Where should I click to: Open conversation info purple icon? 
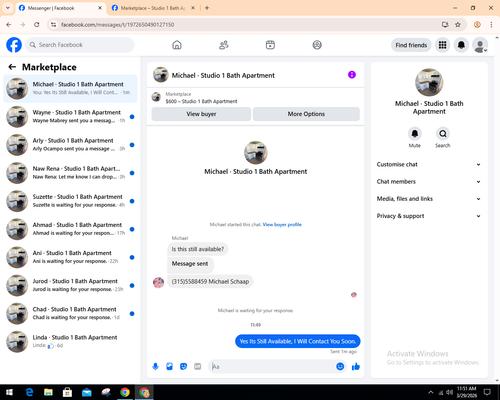352,75
